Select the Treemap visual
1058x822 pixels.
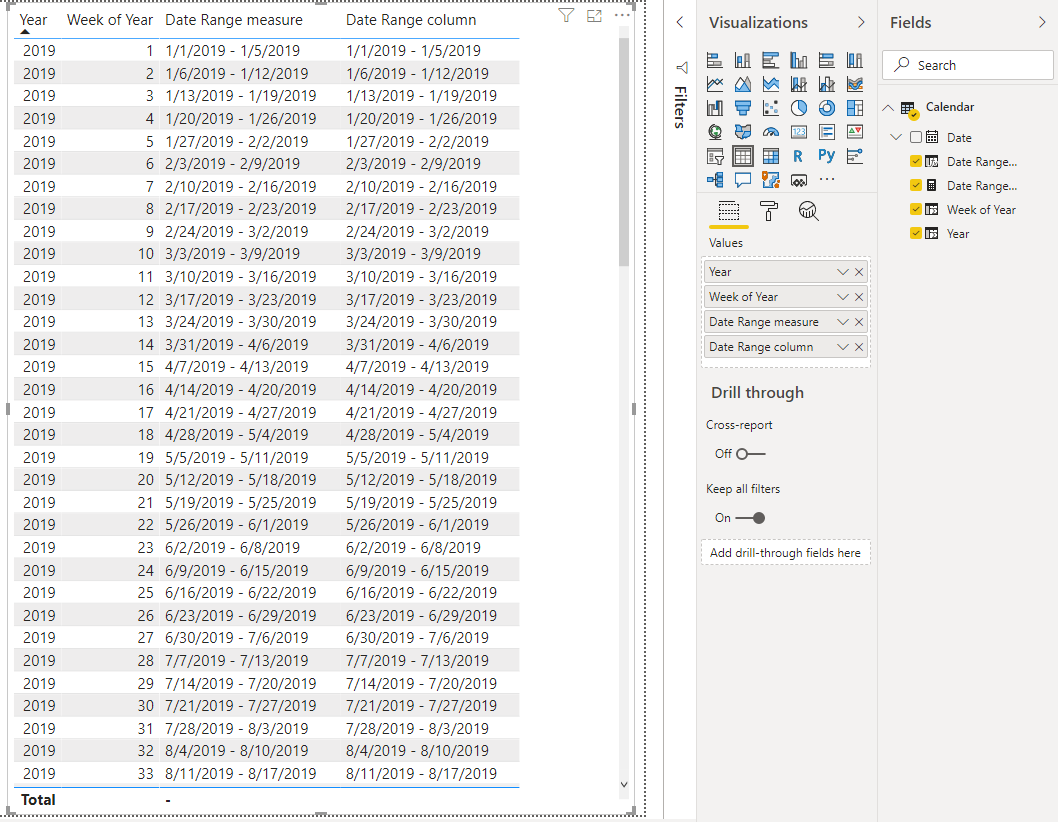pos(855,108)
